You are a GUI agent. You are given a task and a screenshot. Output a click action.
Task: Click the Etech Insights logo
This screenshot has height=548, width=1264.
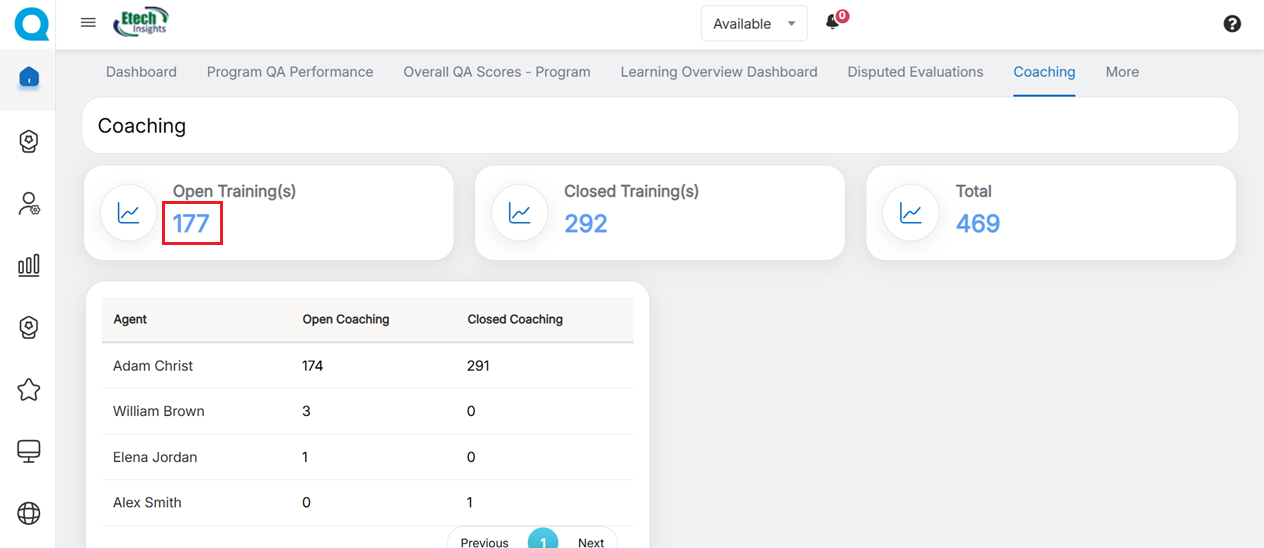pyautogui.click(x=141, y=22)
